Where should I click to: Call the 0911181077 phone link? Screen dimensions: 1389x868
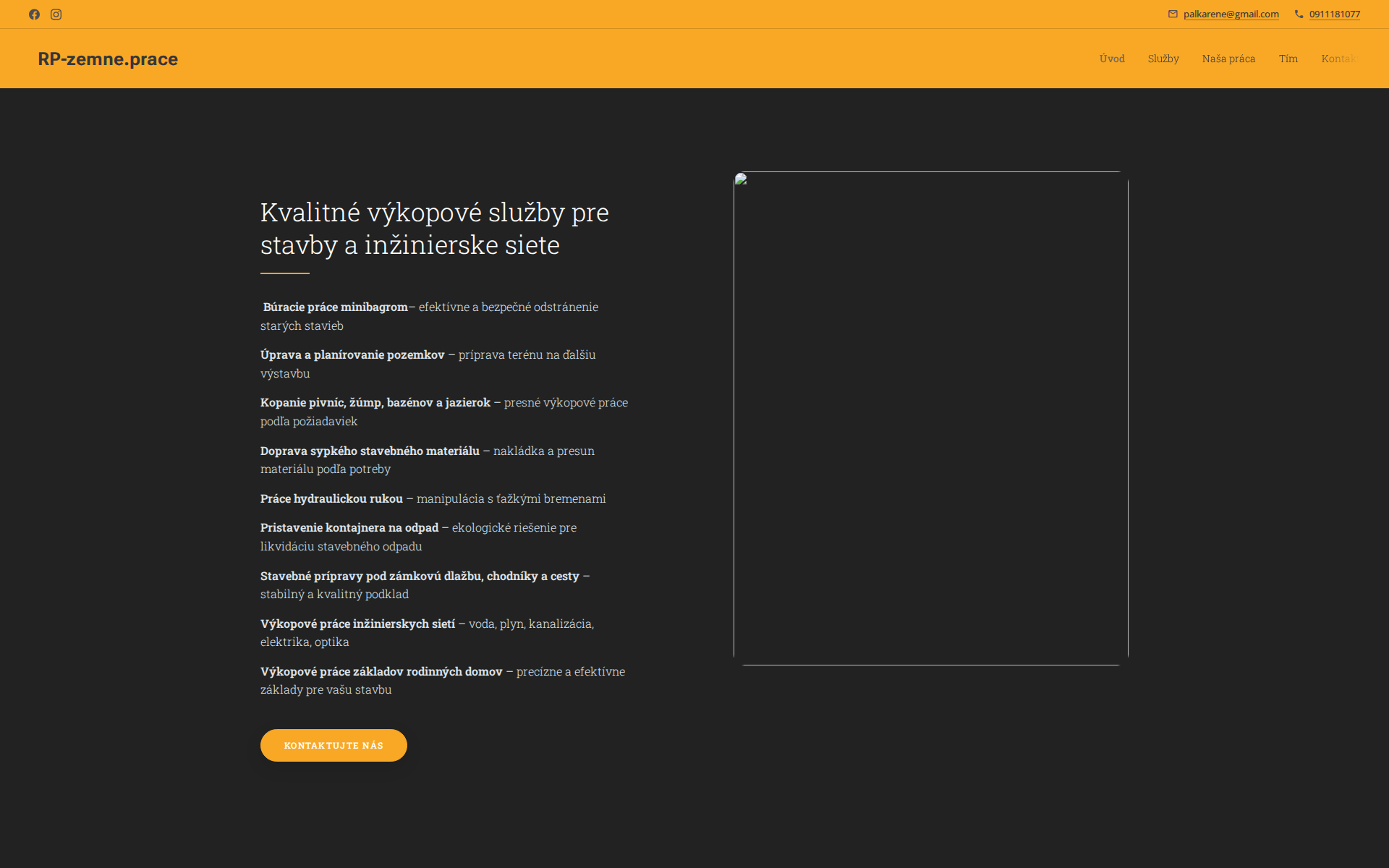pos(1335,14)
